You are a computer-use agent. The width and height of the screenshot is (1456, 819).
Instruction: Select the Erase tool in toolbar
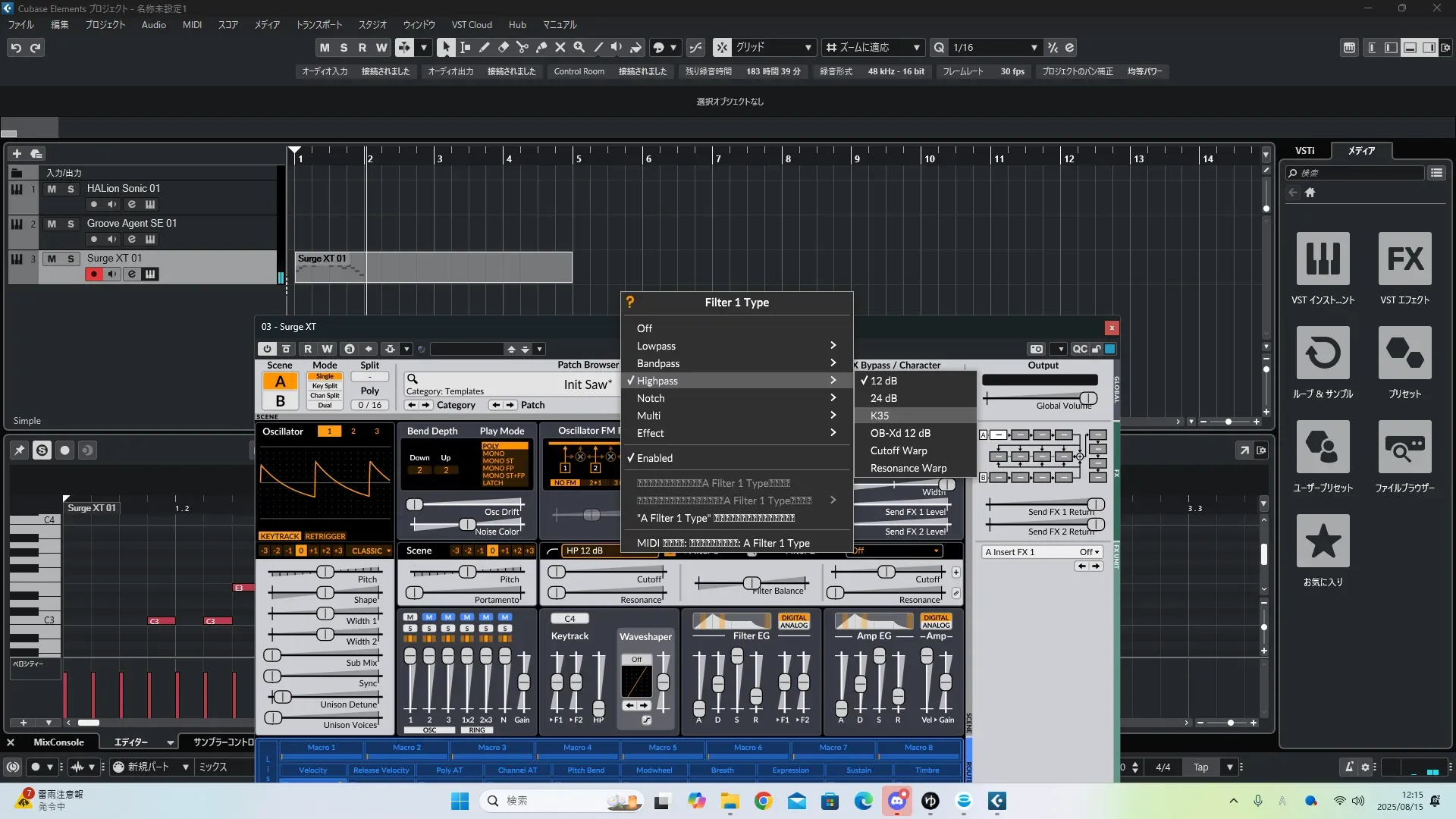point(503,47)
